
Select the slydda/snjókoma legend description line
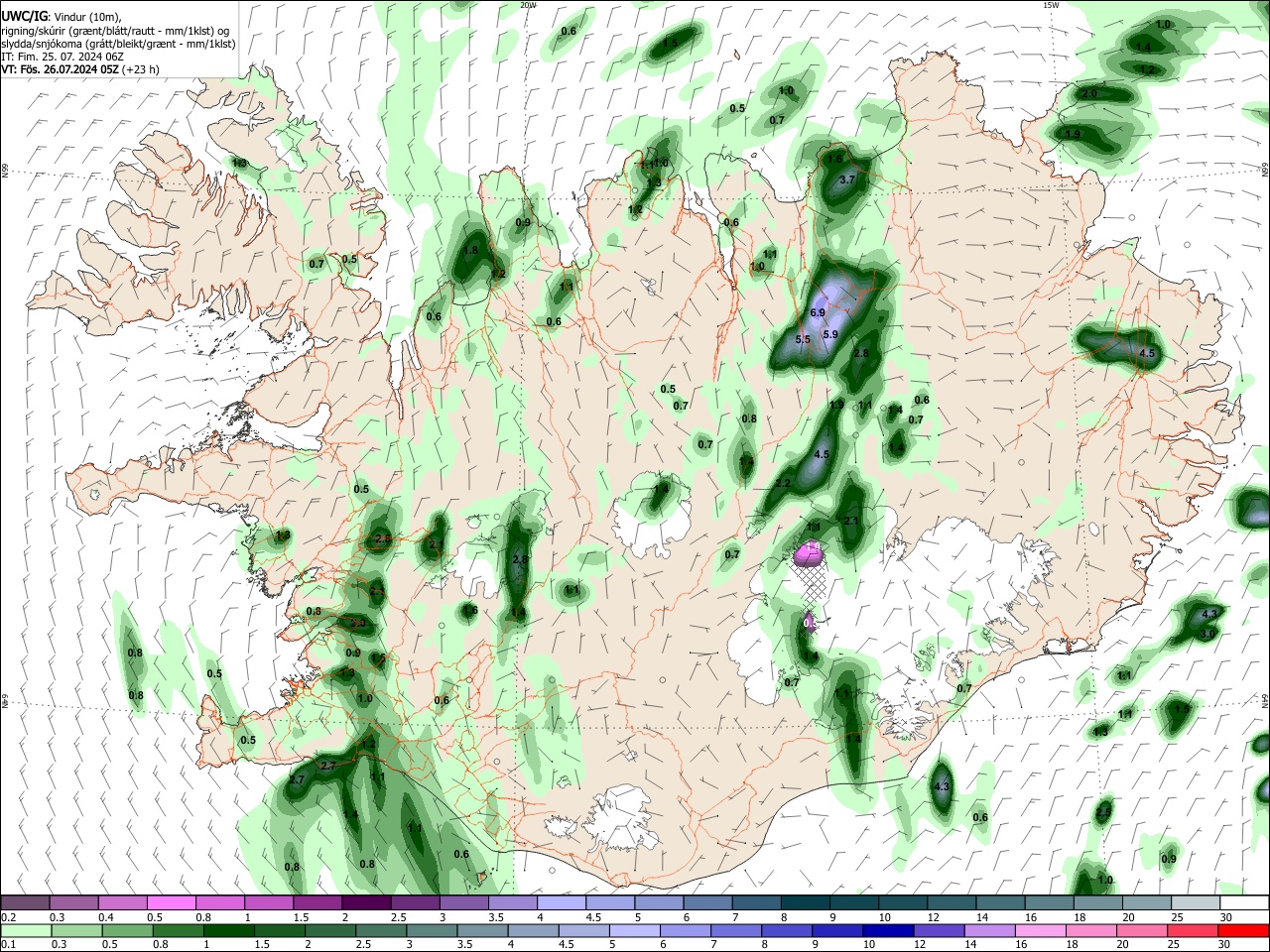[118, 44]
